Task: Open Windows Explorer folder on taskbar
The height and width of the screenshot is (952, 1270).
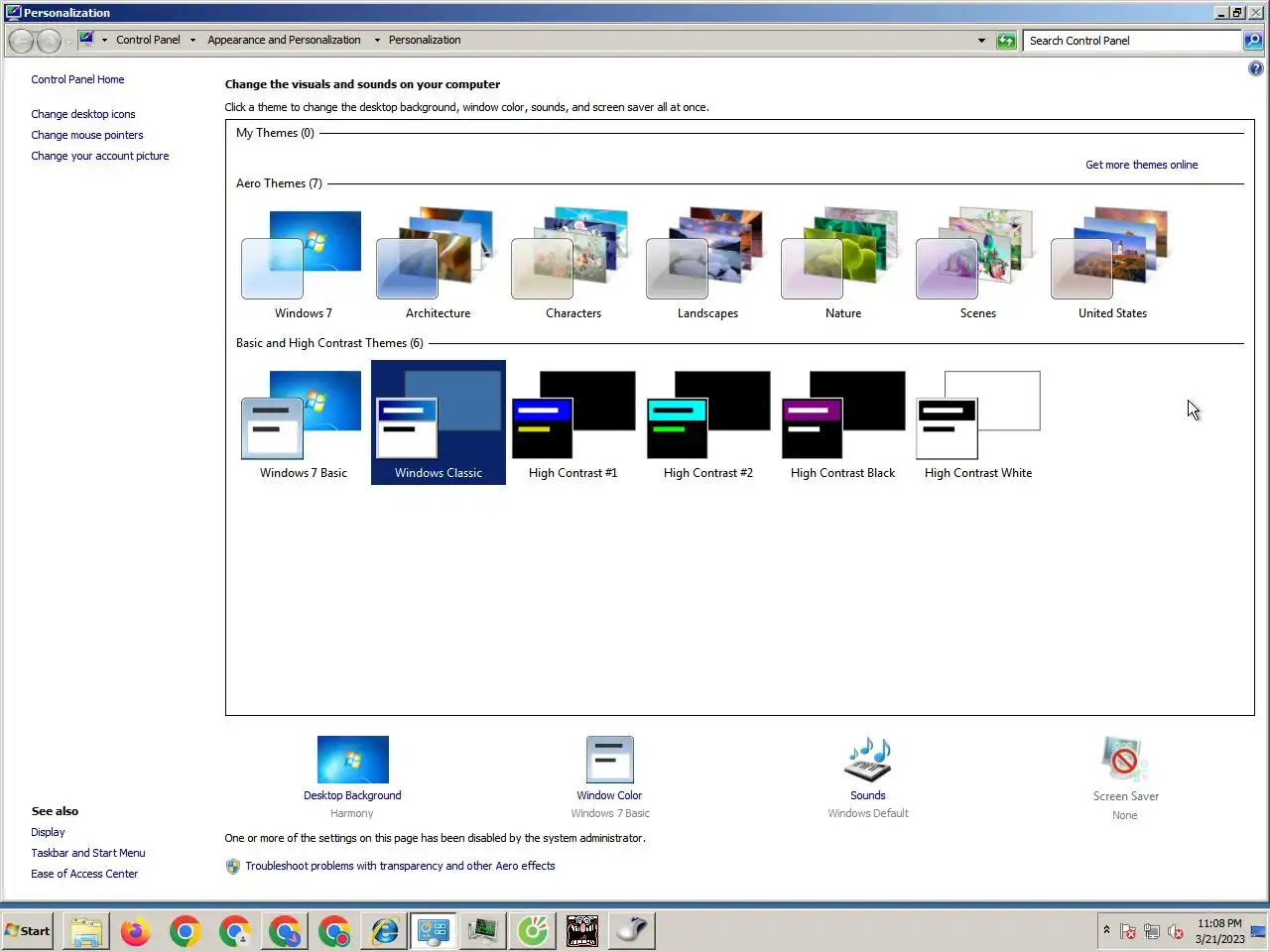Action: pyautogui.click(x=86, y=931)
